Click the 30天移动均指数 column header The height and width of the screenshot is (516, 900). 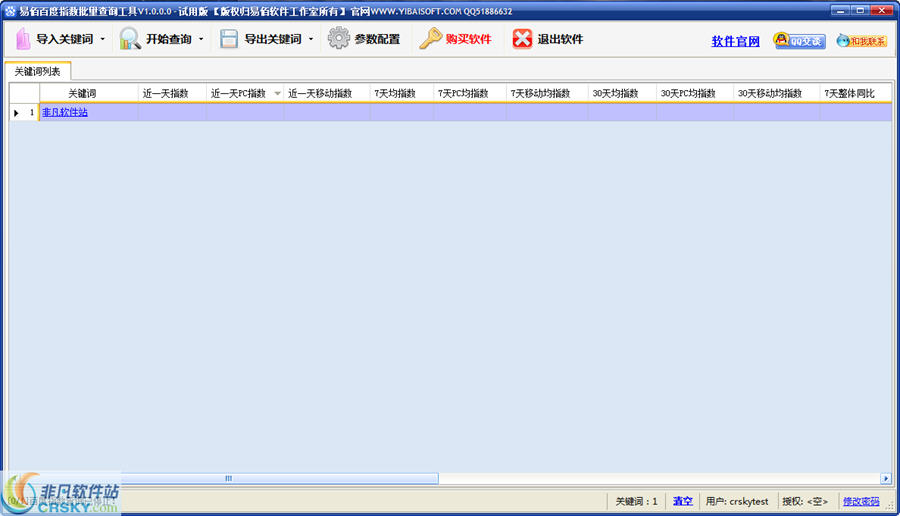(x=777, y=93)
